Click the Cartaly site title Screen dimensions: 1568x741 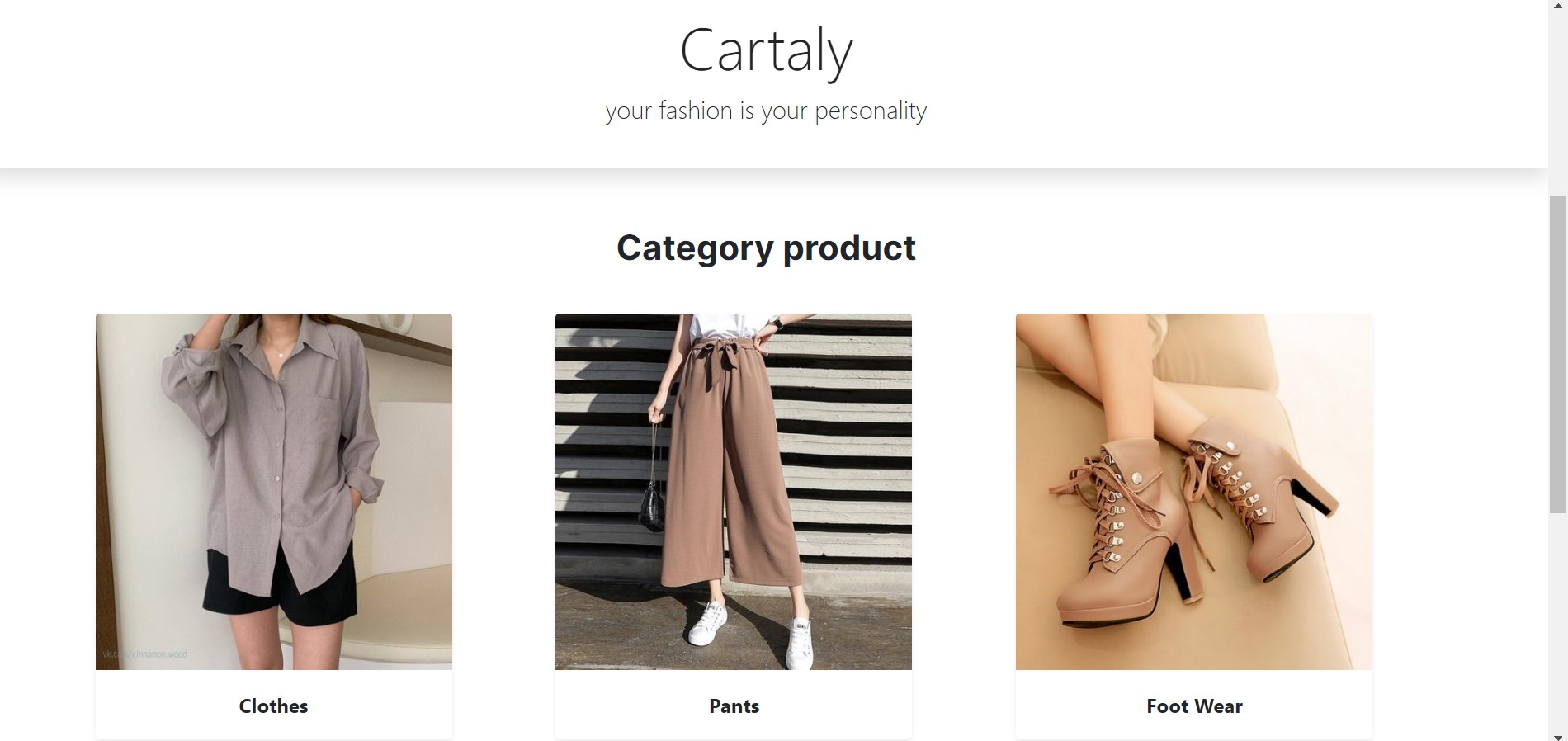(766, 51)
